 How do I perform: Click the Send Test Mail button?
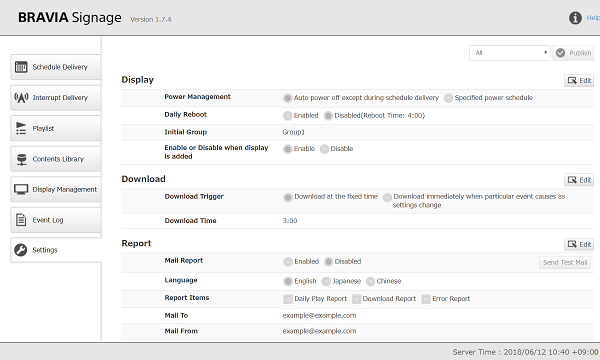click(x=565, y=262)
